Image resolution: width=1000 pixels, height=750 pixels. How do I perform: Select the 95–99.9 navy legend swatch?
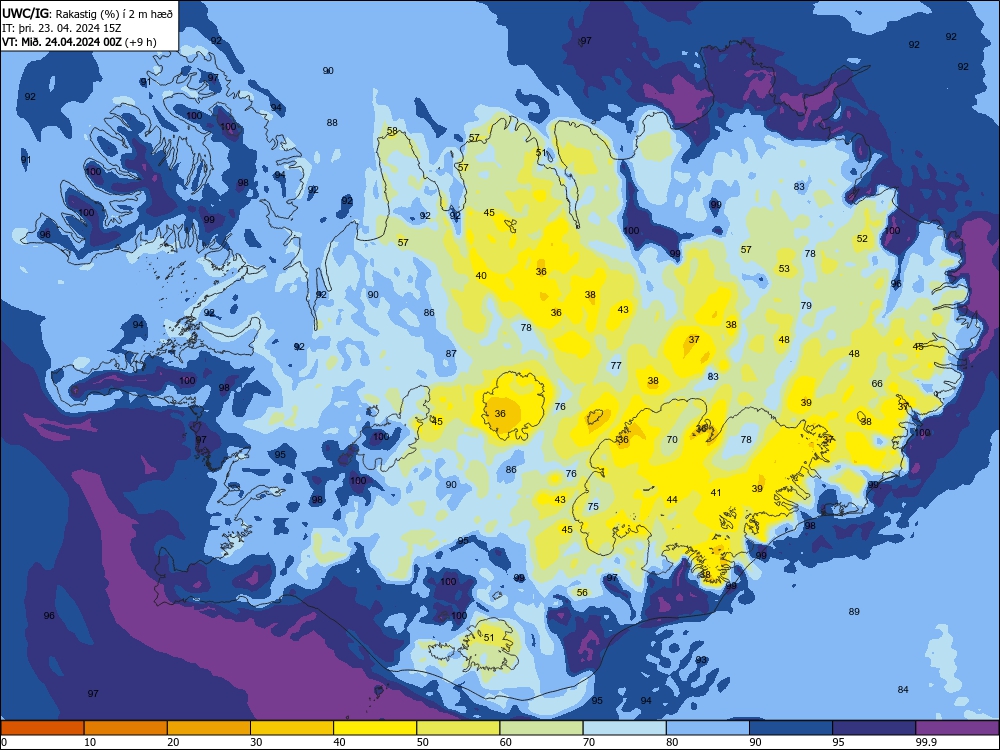coord(874,728)
